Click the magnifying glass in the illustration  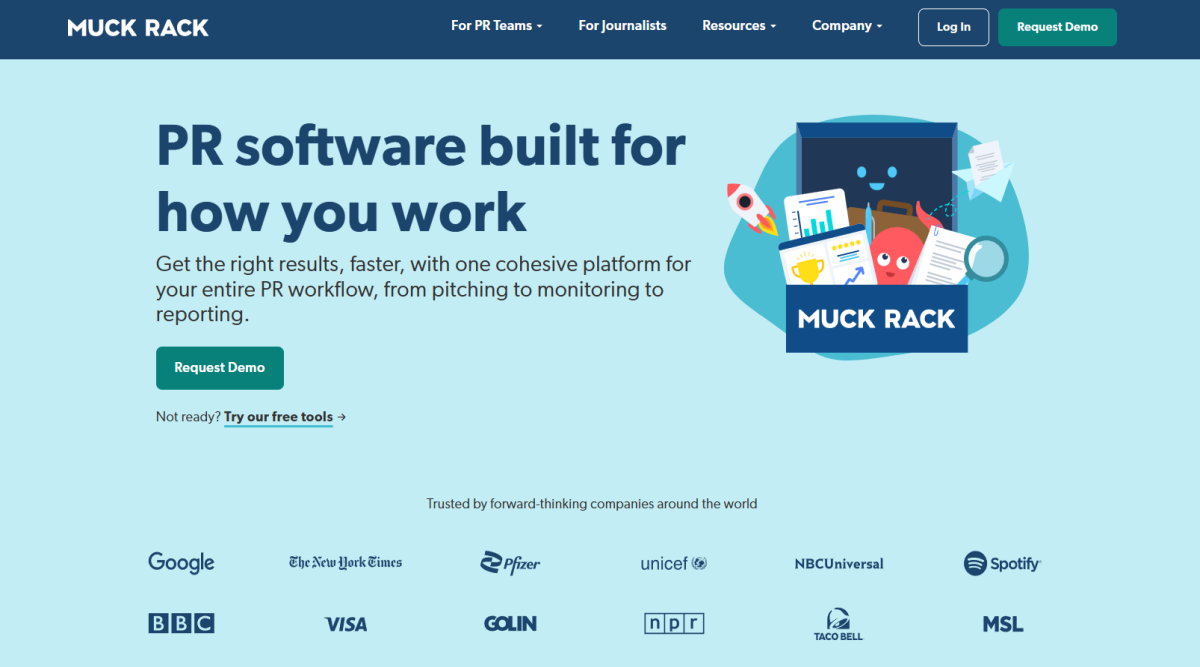pos(985,259)
